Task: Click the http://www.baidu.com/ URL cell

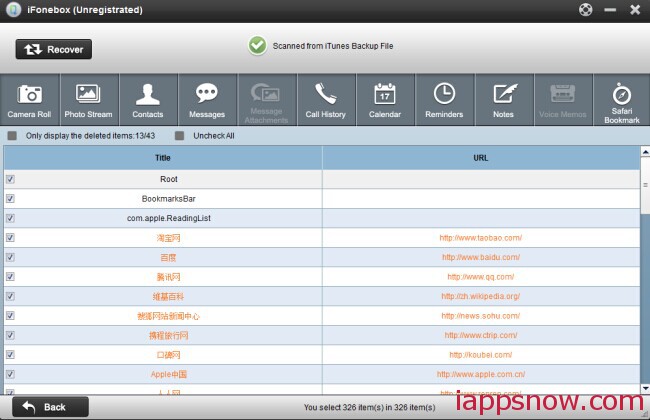Action: pos(481,257)
